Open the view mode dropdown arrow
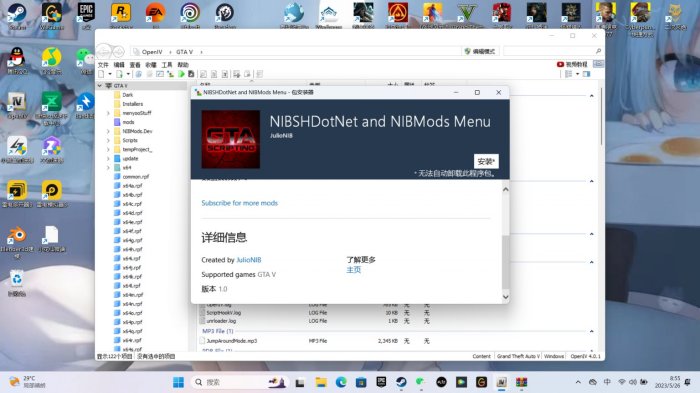 pos(577,74)
